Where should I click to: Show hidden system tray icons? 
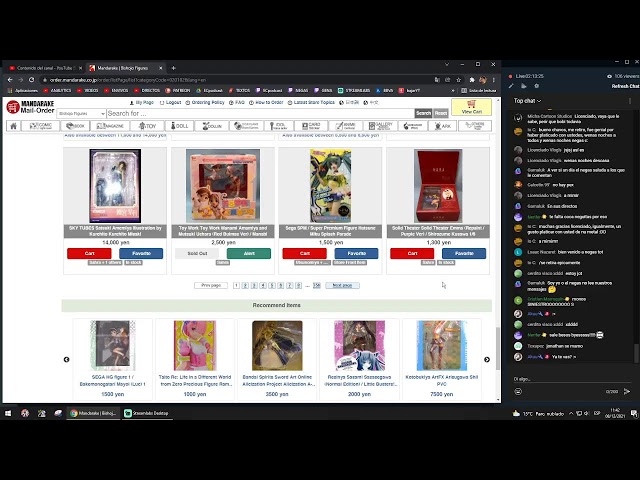pos(571,413)
